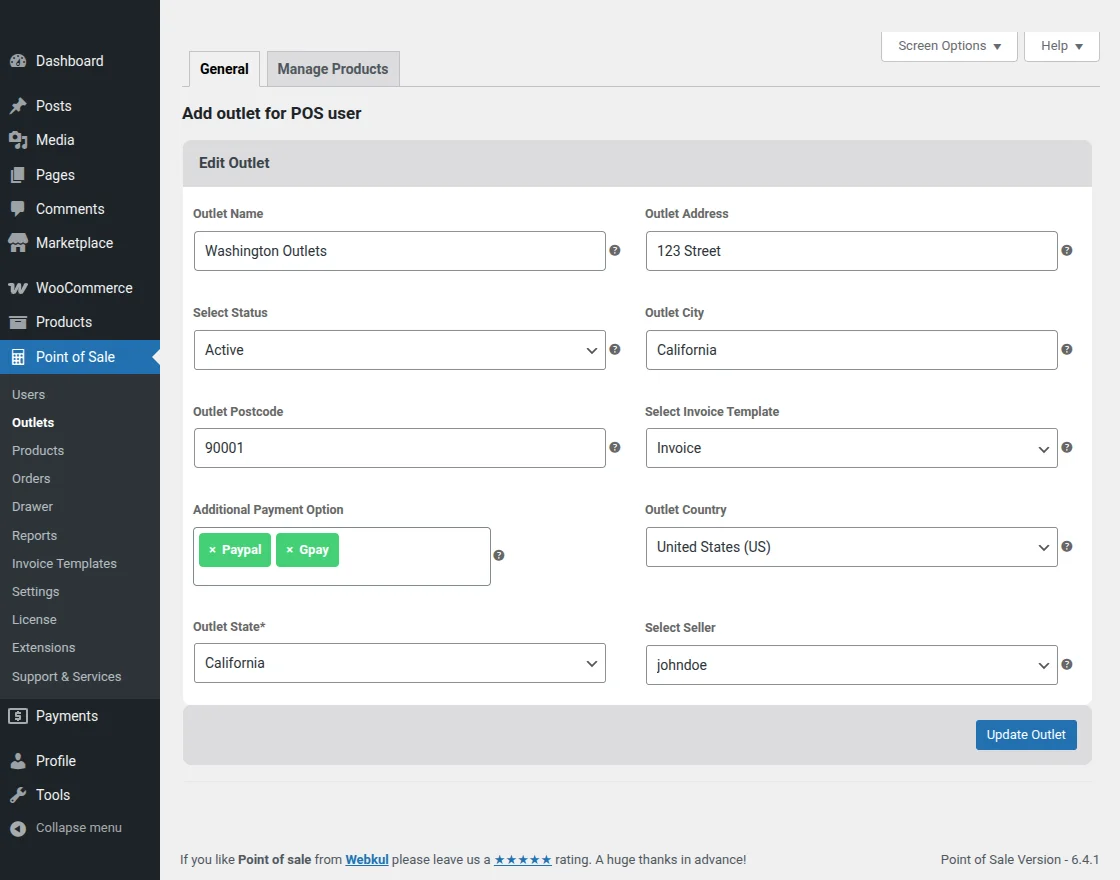1120x880 pixels.
Task: Click into the Outlet Postcode field
Action: (399, 448)
